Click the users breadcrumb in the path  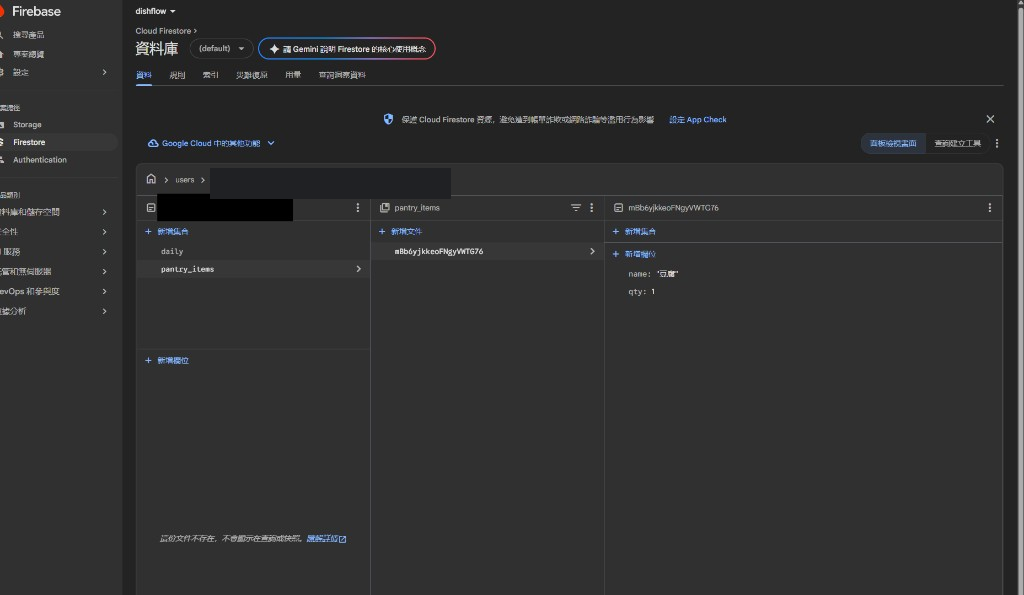pos(185,180)
